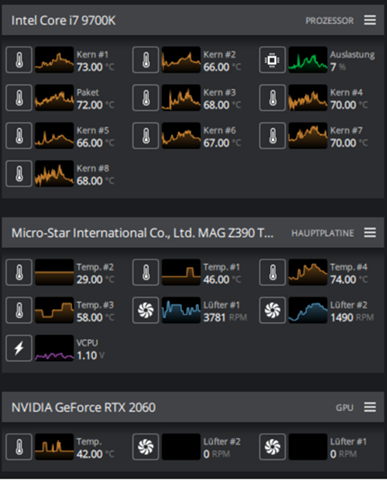Click the Paket temperature thermometer icon
Image resolution: width=387 pixels, height=480 pixels.
click(x=19, y=98)
